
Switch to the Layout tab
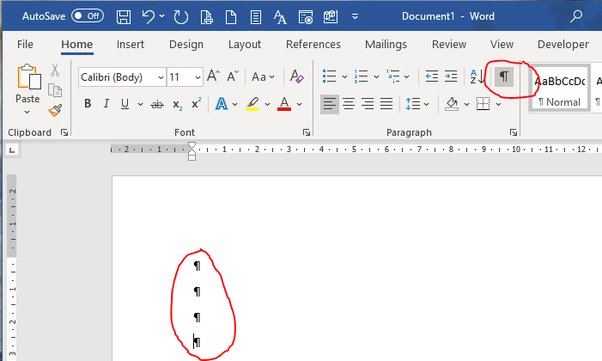(x=245, y=44)
